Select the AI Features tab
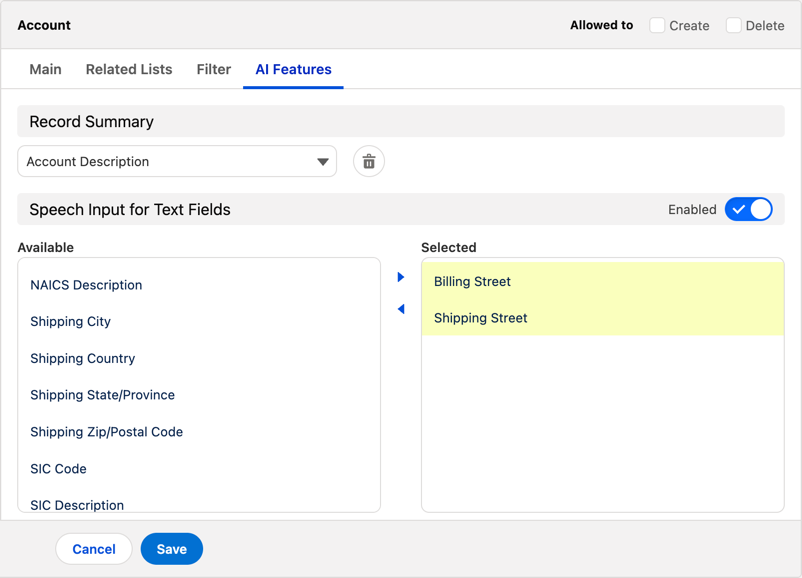The width and height of the screenshot is (802, 578). pyautogui.click(x=293, y=69)
